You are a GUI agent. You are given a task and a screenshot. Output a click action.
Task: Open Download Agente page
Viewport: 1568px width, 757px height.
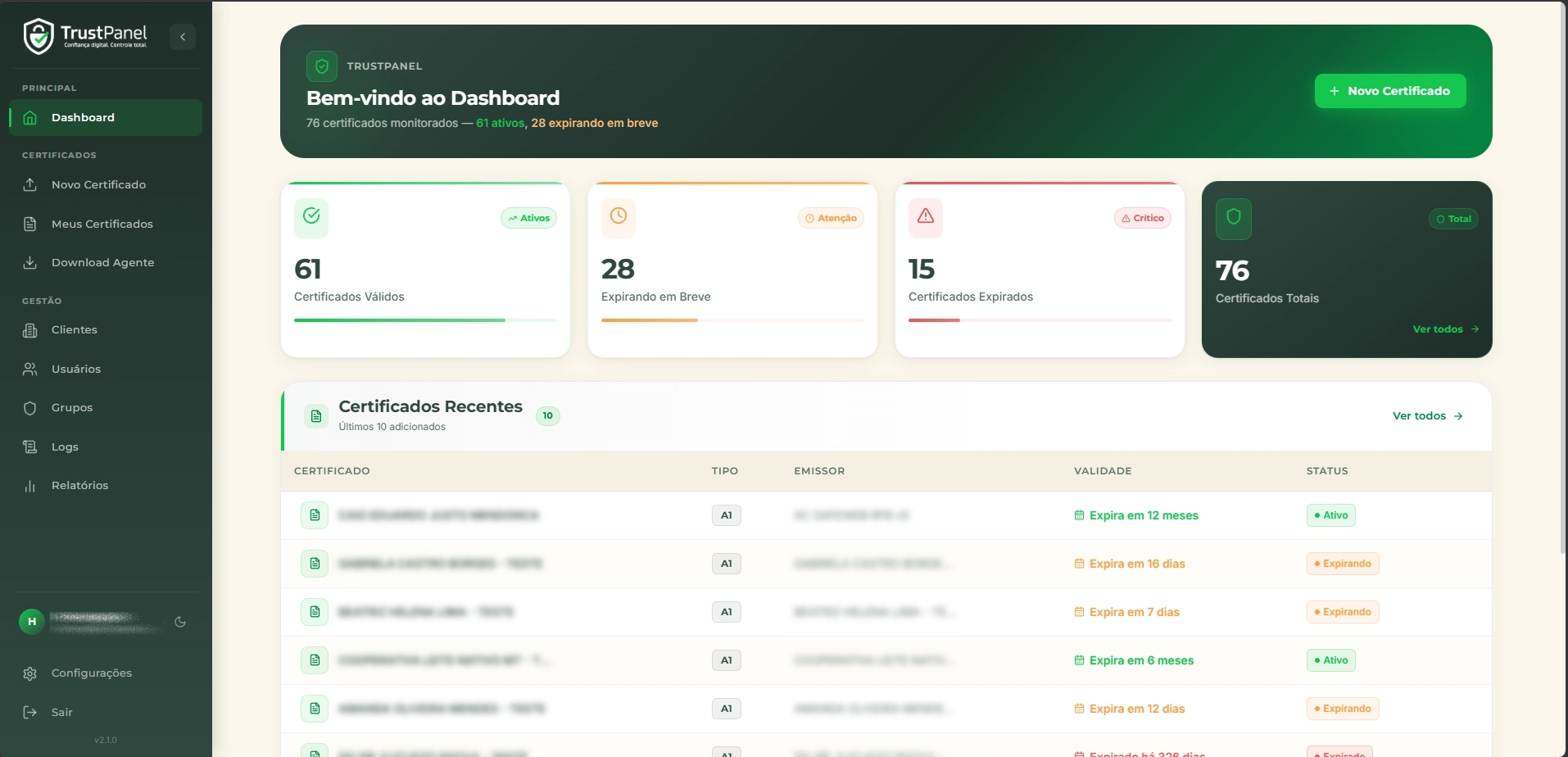point(106,262)
